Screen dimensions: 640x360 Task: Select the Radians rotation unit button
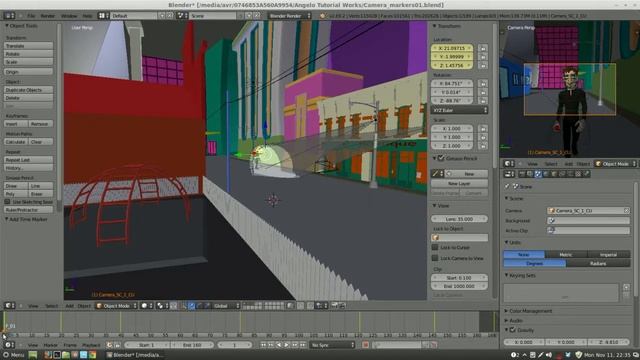pyautogui.click(x=598, y=264)
